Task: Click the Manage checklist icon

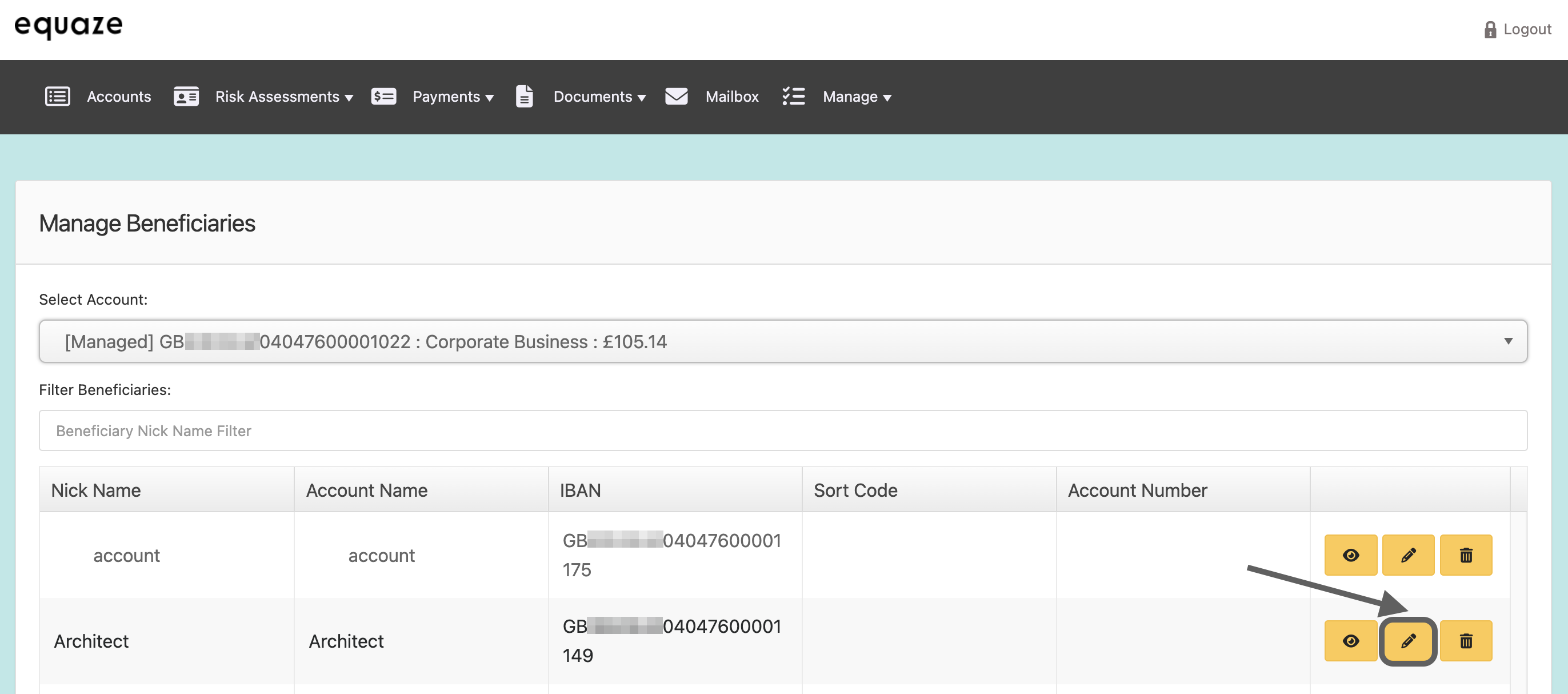Action: click(x=793, y=96)
